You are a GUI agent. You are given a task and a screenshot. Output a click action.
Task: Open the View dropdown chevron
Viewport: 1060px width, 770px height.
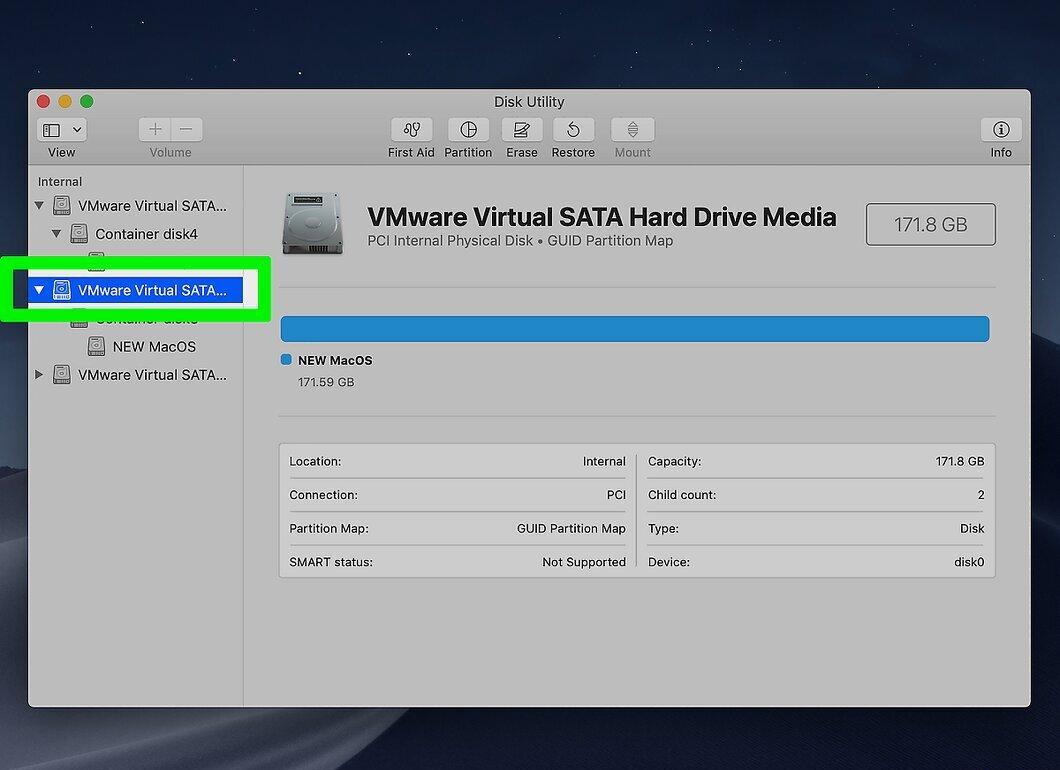click(x=77, y=130)
